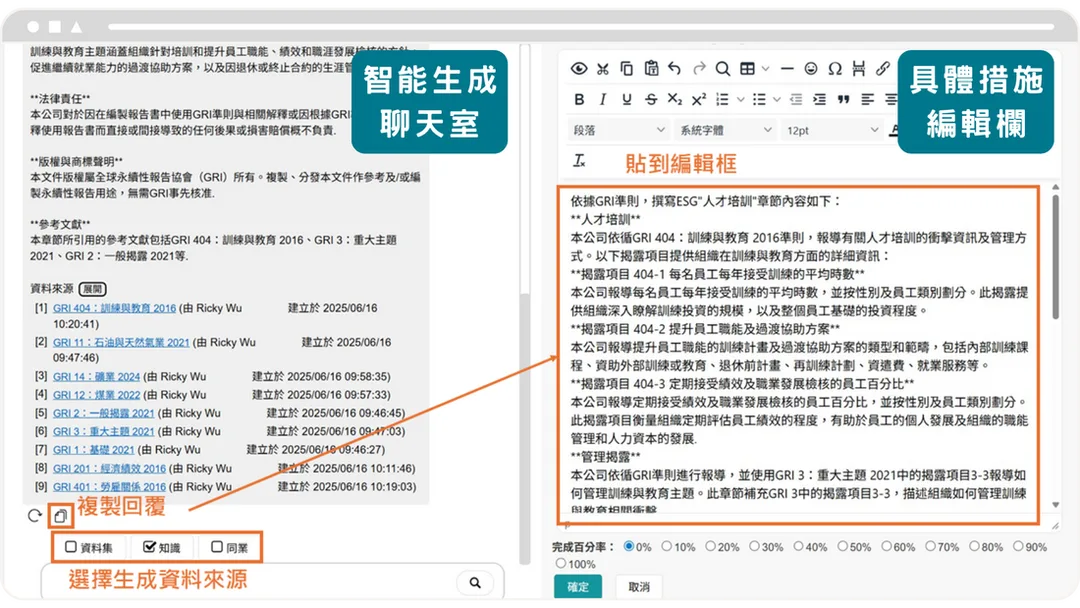Open the 系統字體 font dropdown
Viewport: 1080px width, 608px height.
click(x=725, y=130)
